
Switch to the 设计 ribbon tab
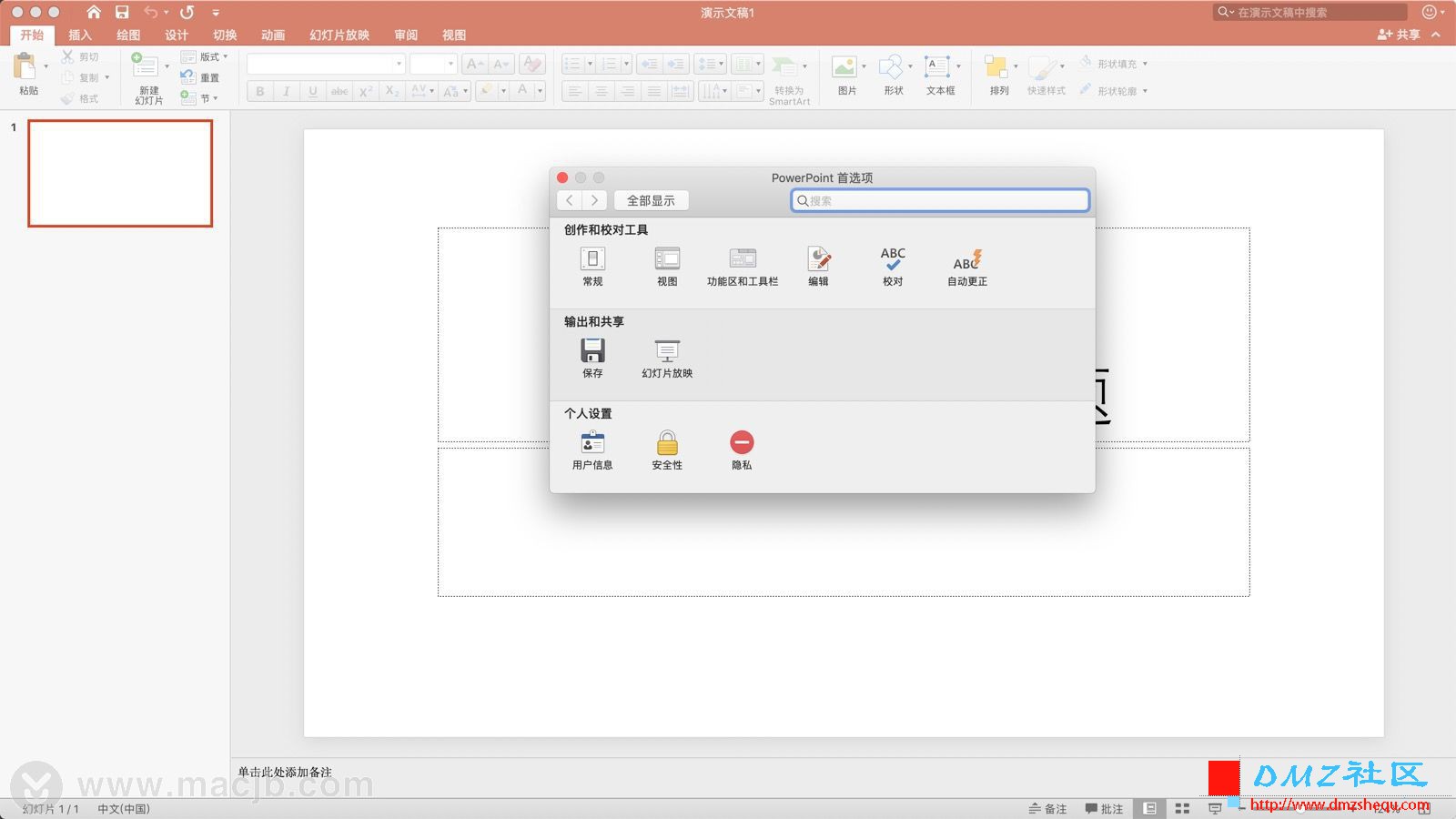pos(177,35)
